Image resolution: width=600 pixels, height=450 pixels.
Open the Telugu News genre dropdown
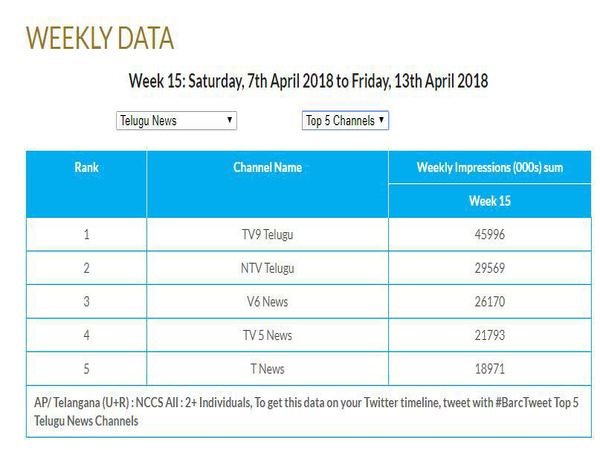(176, 120)
